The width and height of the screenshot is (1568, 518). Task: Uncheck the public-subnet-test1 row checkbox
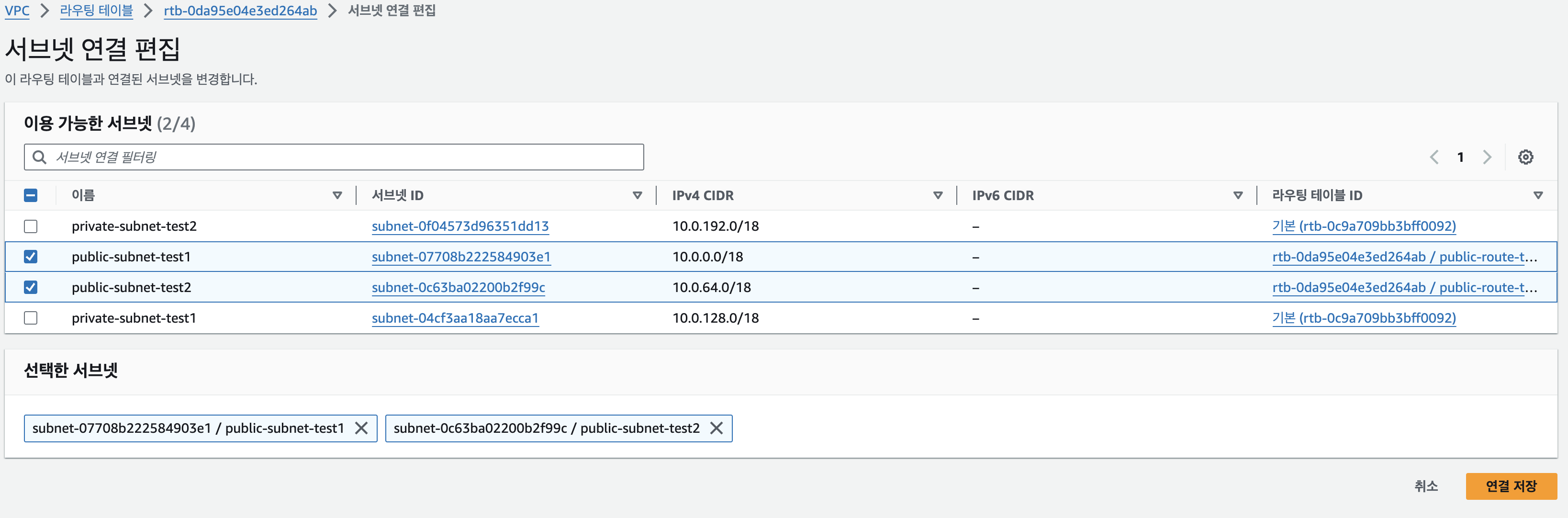coord(31,257)
